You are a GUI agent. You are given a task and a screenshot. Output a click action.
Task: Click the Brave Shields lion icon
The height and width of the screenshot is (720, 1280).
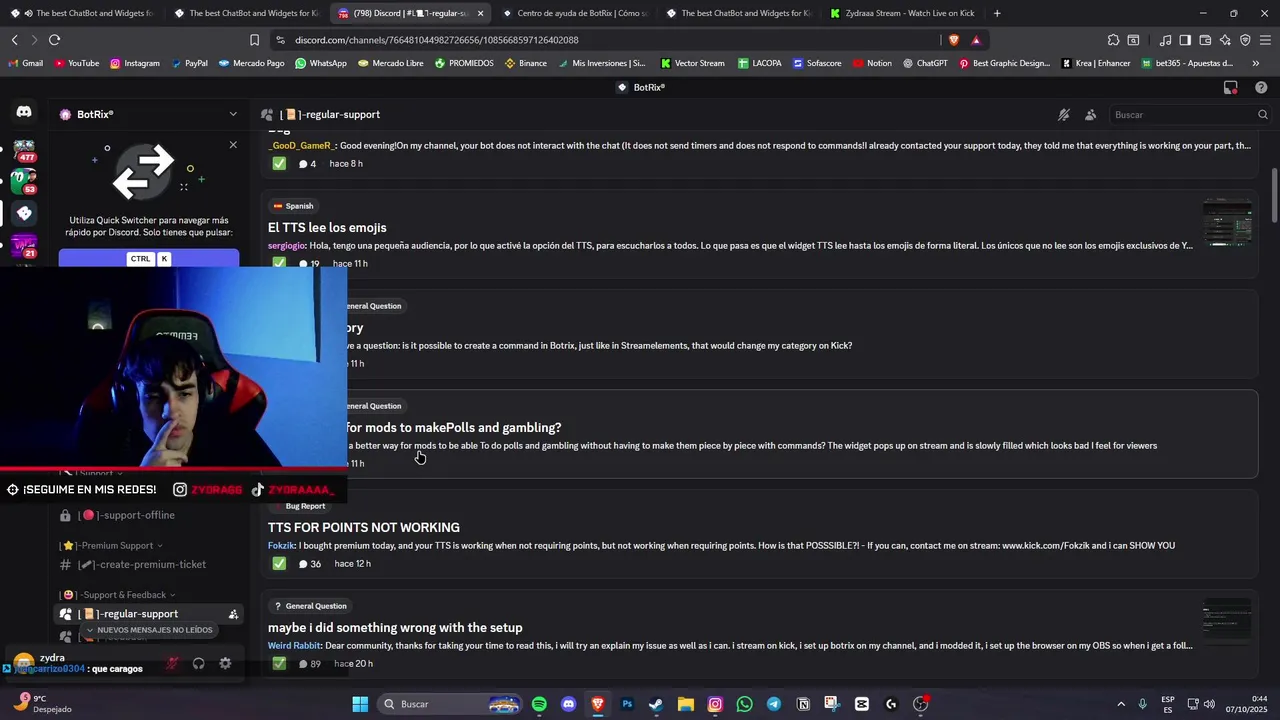953,40
